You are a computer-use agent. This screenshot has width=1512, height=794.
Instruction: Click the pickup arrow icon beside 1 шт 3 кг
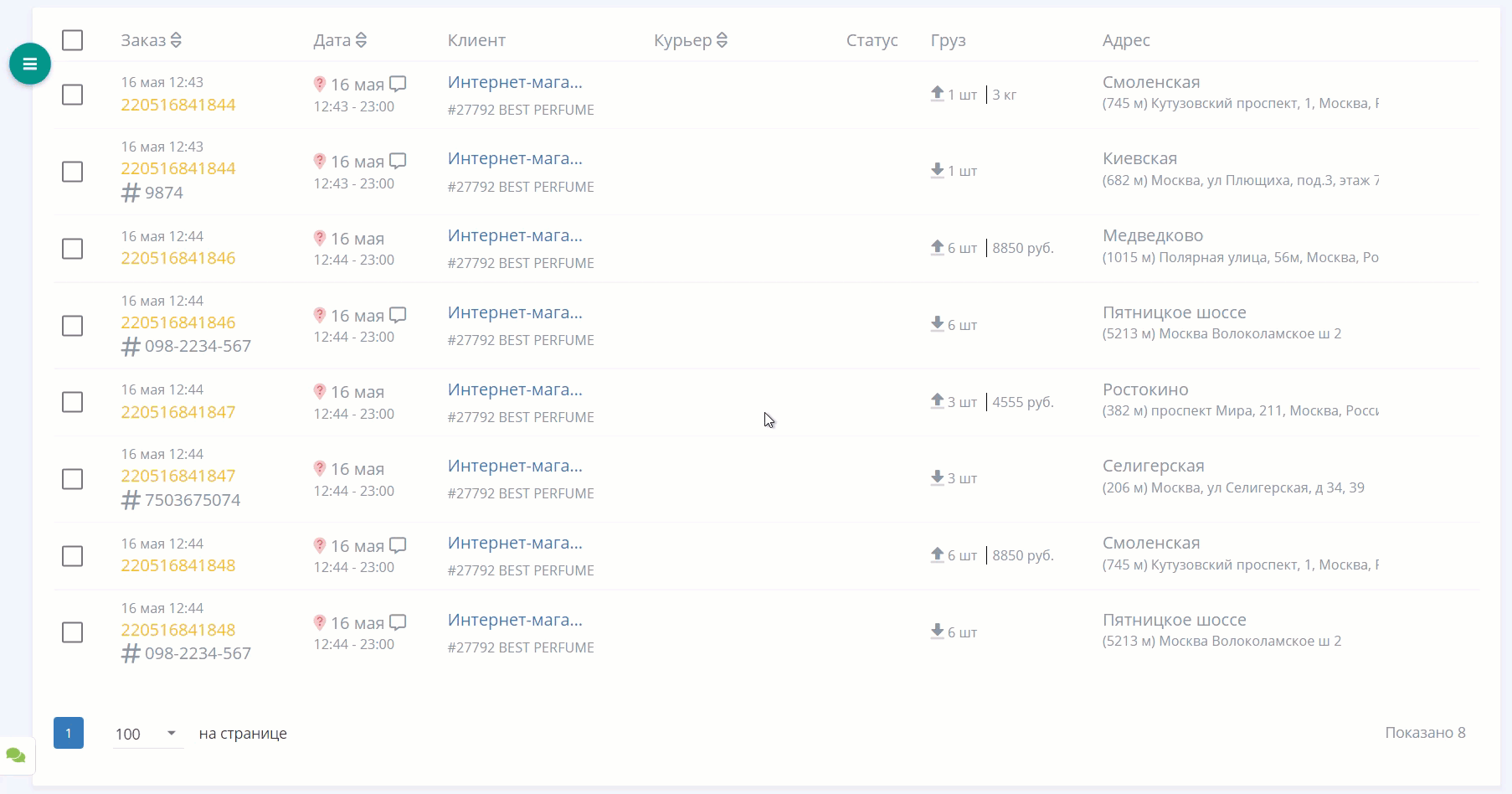click(x=938, y=94)
